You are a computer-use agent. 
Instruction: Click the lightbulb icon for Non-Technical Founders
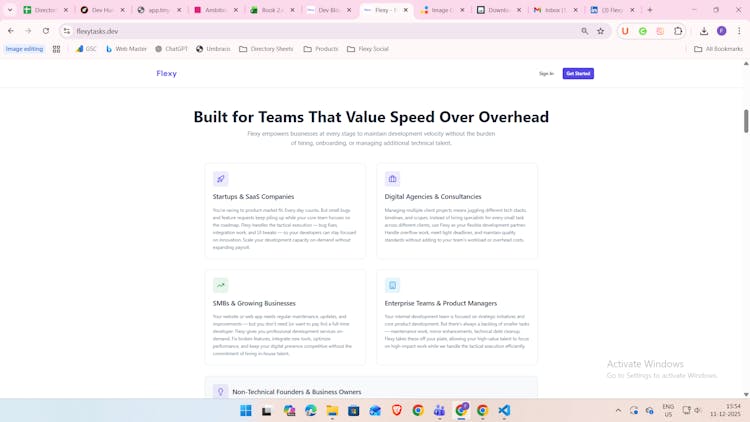(221, 392)
